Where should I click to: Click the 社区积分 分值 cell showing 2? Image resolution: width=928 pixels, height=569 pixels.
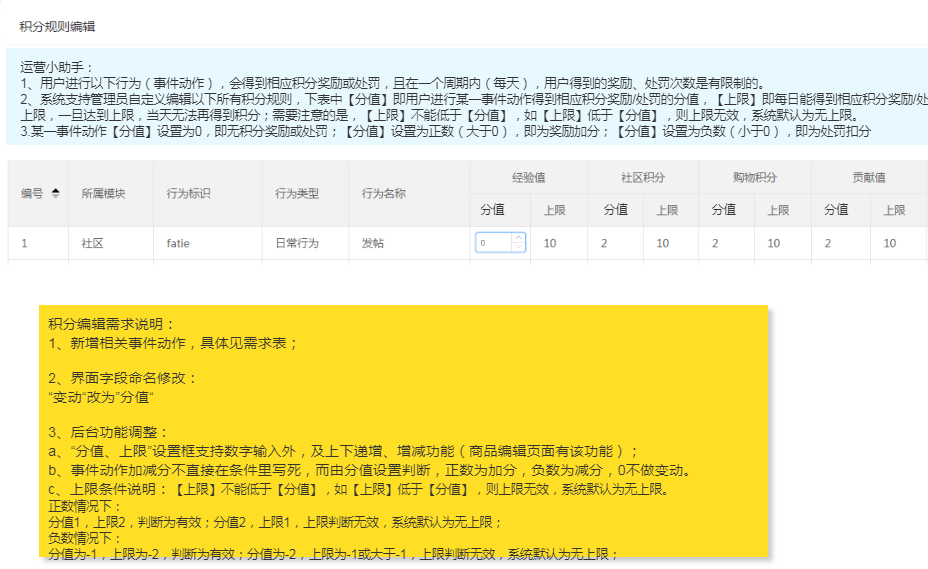tap(604, 243)
